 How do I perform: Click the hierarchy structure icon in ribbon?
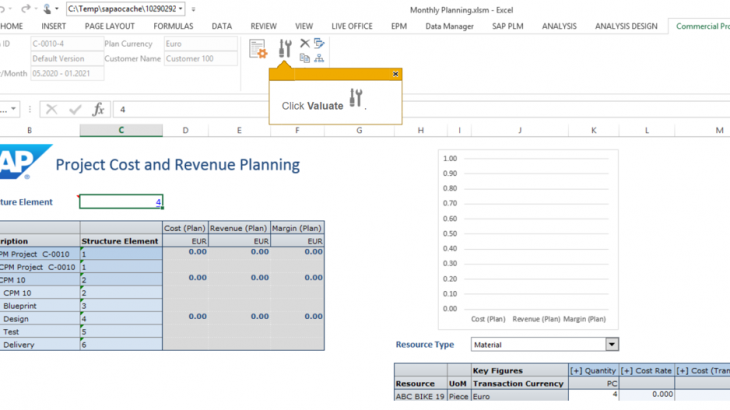(319, 59)
